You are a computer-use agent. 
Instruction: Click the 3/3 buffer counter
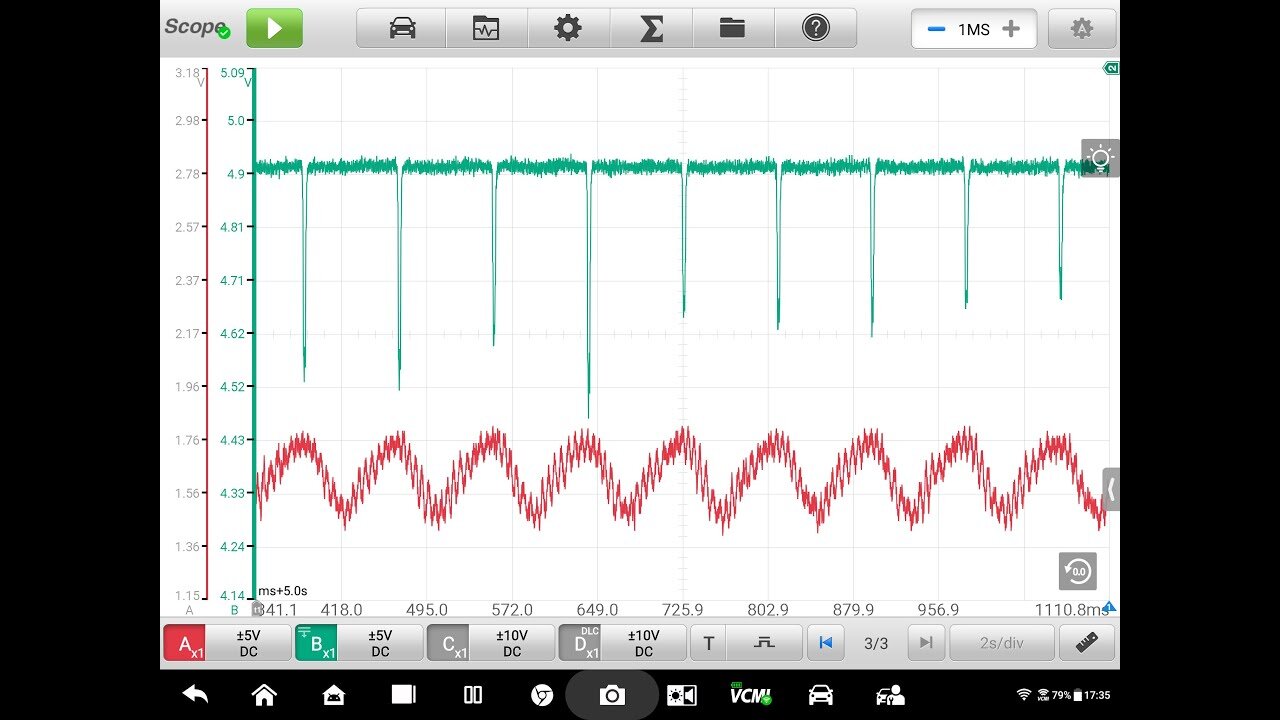click(x=876, y=643)
